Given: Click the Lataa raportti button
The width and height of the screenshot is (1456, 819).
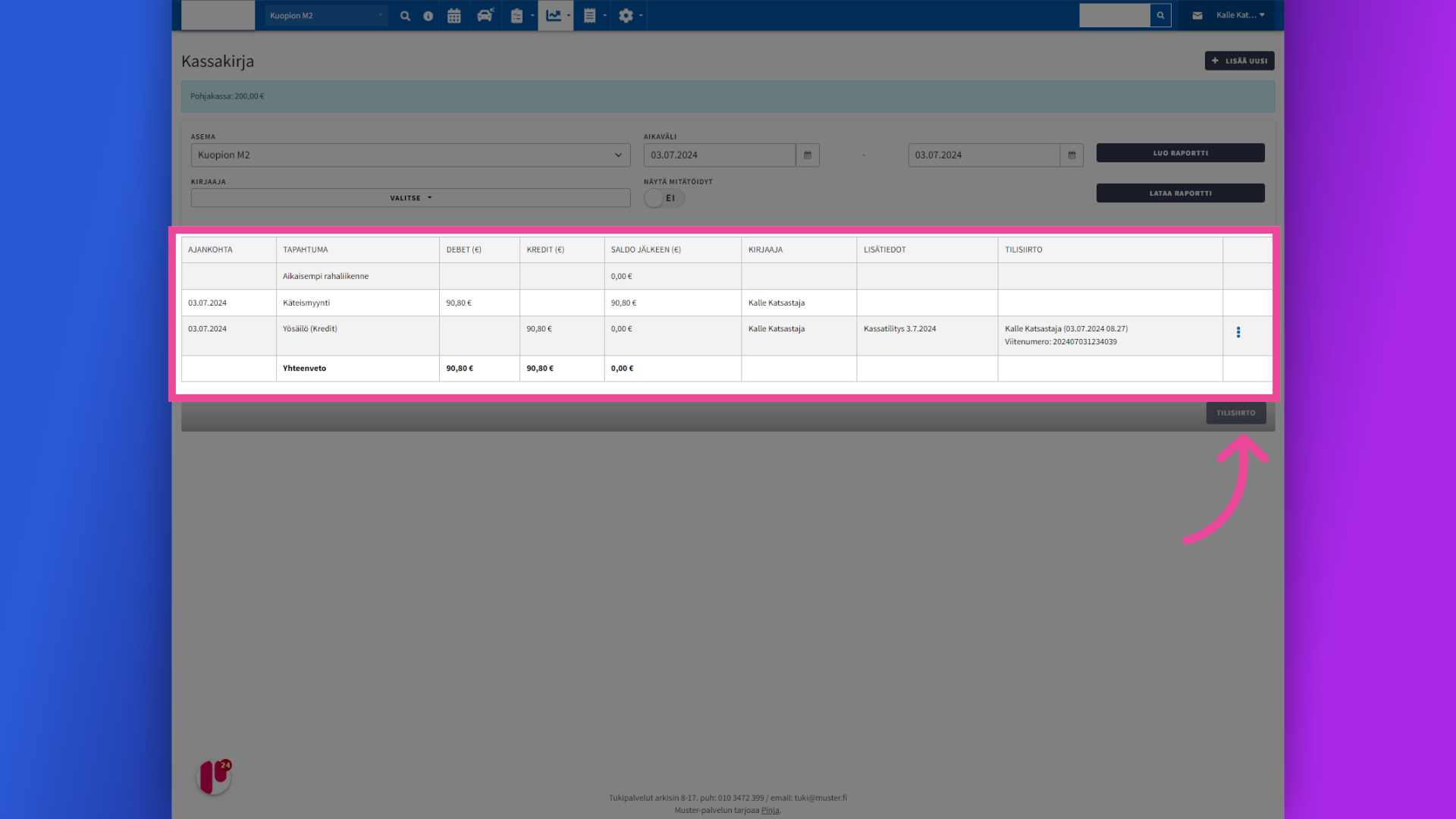Looking at the screenshot, I should [x=1180, y=193].
